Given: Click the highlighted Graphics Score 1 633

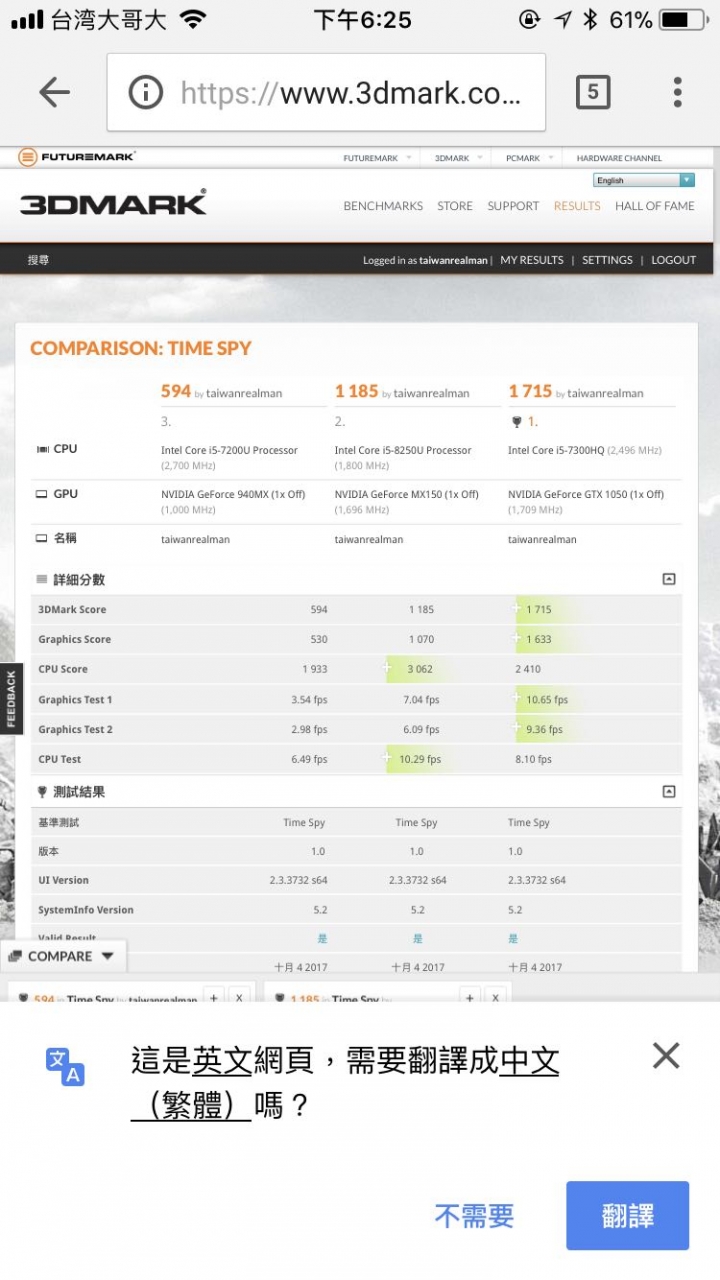Looking at the screenshot, I should tap(539, 639).
